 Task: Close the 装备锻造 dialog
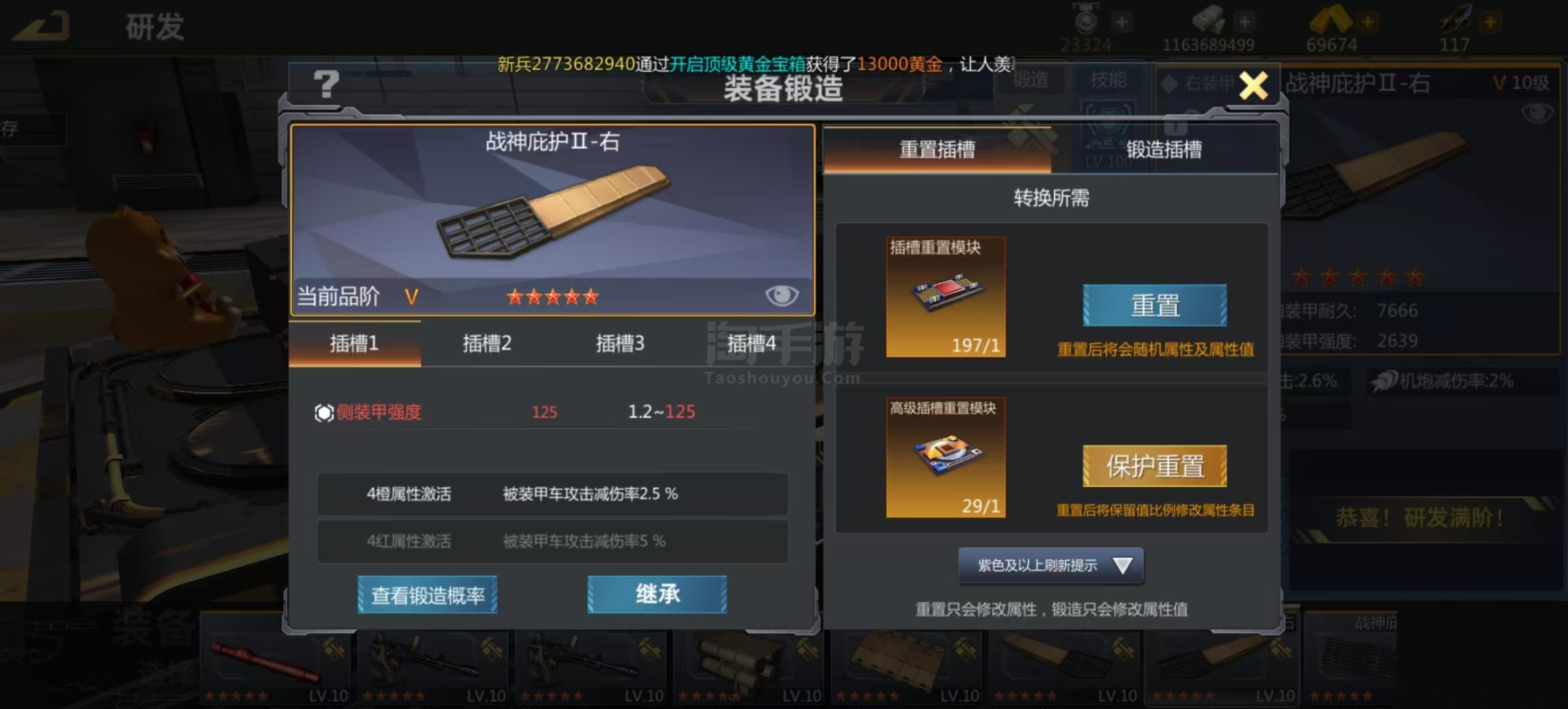click(x=1253, y=85)
